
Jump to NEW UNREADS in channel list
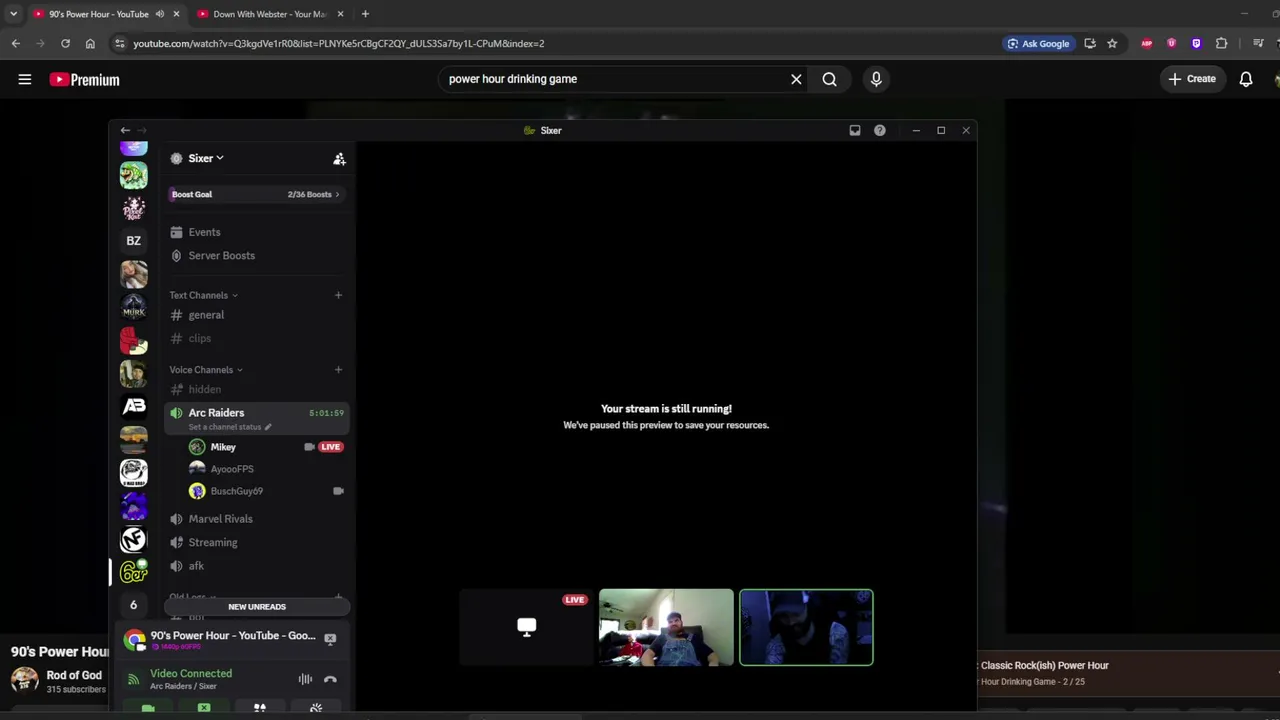coord(257,607)
